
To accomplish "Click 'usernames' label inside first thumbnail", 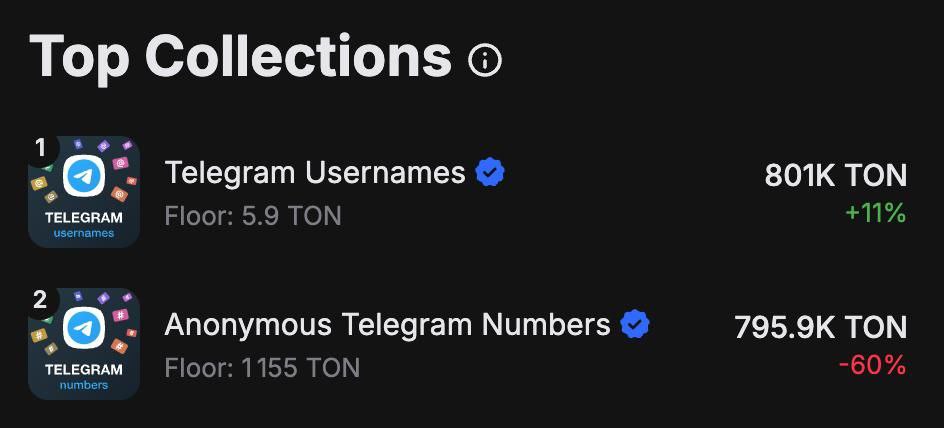I will [x=84, y=233].
